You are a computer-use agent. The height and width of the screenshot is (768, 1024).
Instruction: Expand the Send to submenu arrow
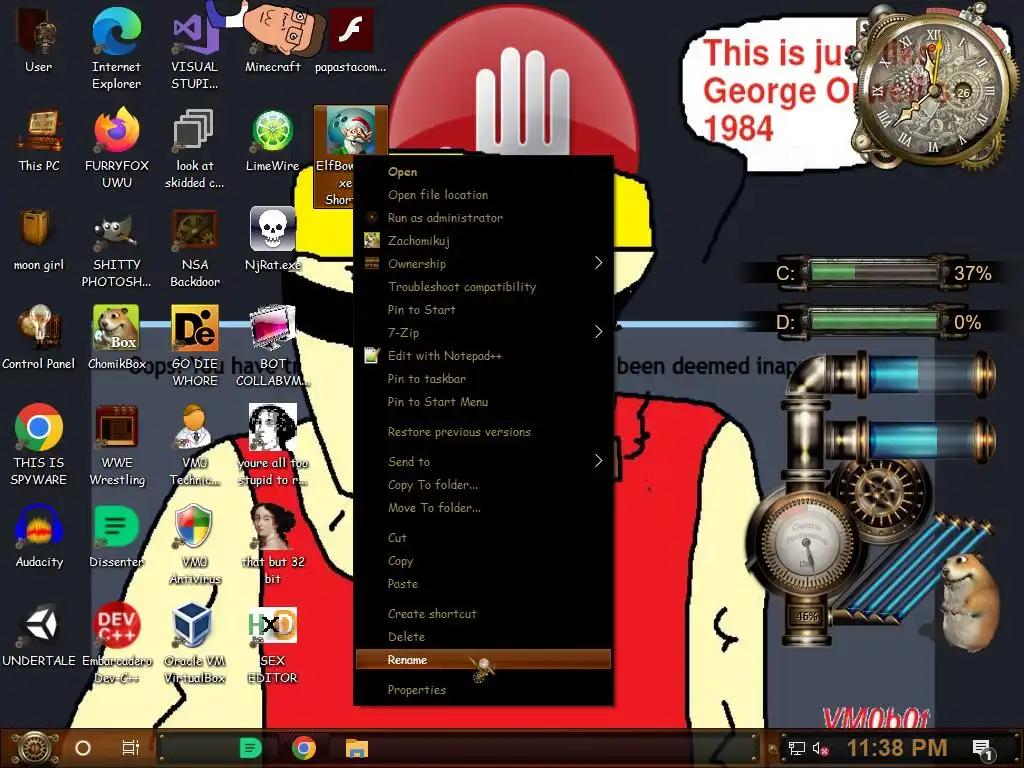pos(598,461)
